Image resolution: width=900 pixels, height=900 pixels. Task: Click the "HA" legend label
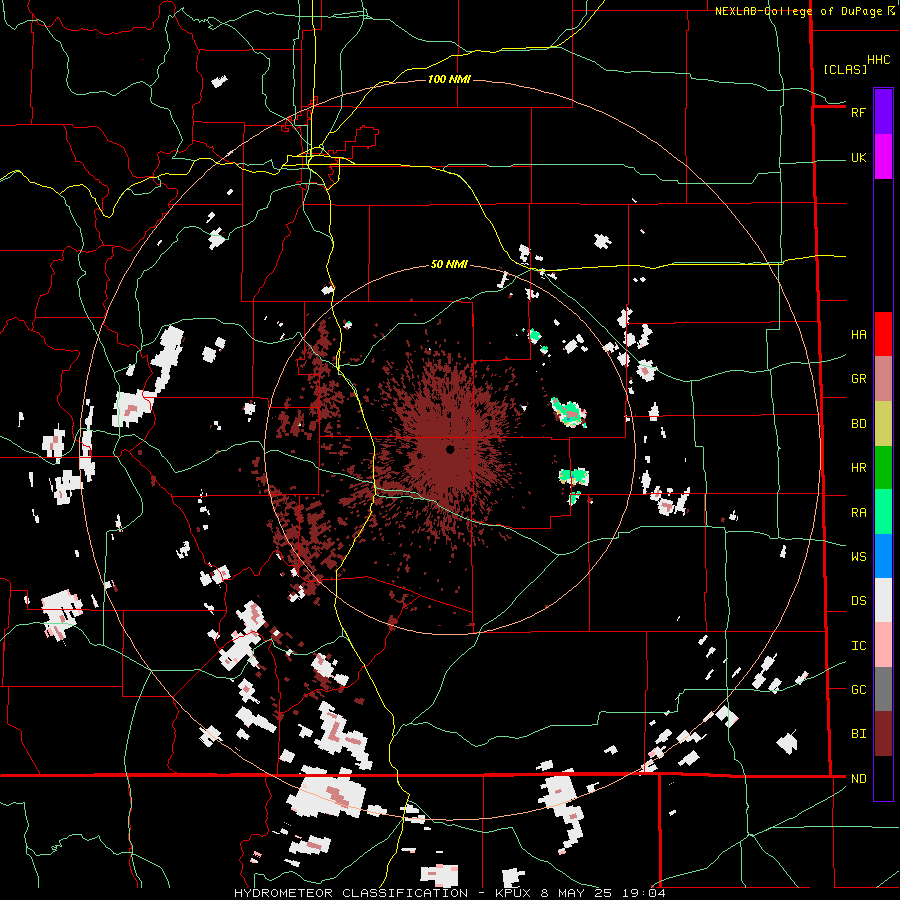[858, 335]
